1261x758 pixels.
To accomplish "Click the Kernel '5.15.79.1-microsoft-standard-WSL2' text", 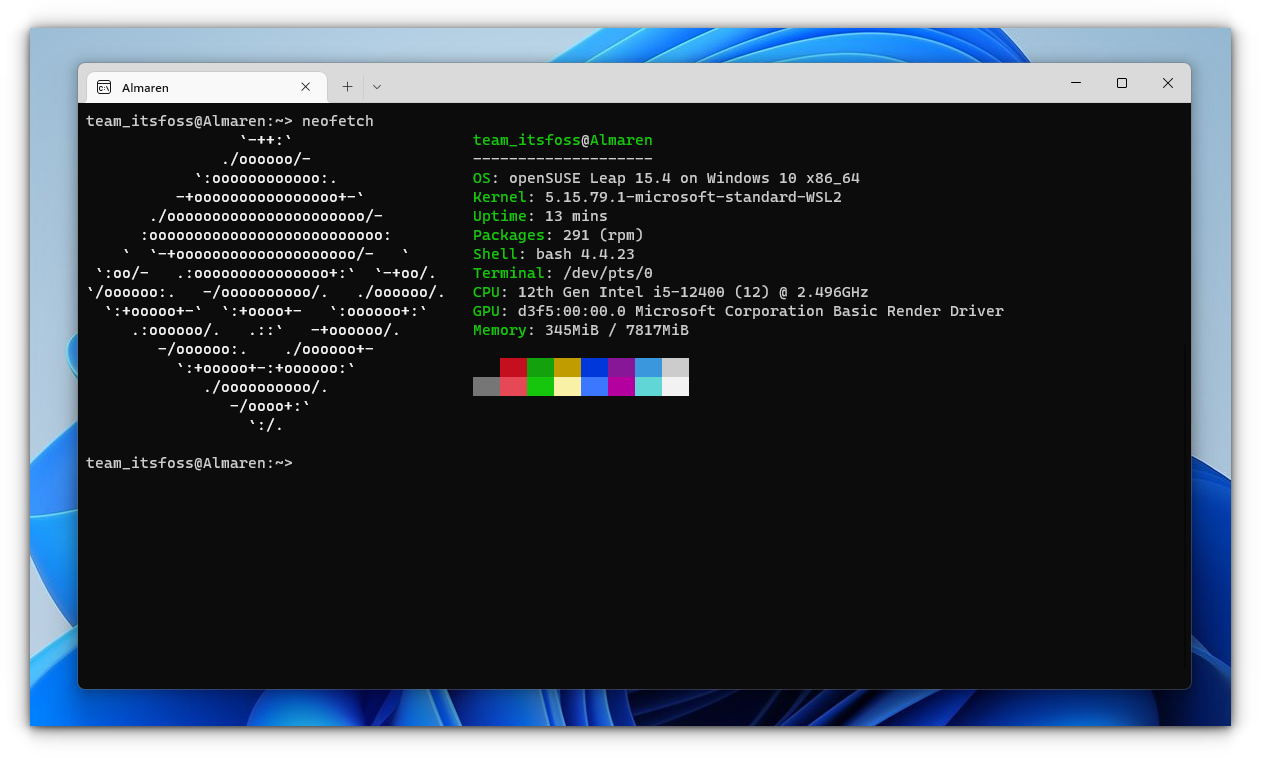I will pyautogui.click(x=693, y=197).
